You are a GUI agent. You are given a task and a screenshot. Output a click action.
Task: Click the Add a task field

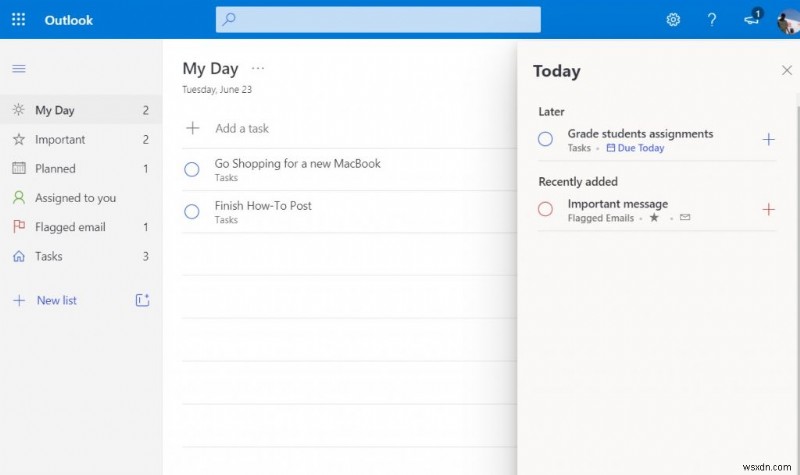[350, 128]
